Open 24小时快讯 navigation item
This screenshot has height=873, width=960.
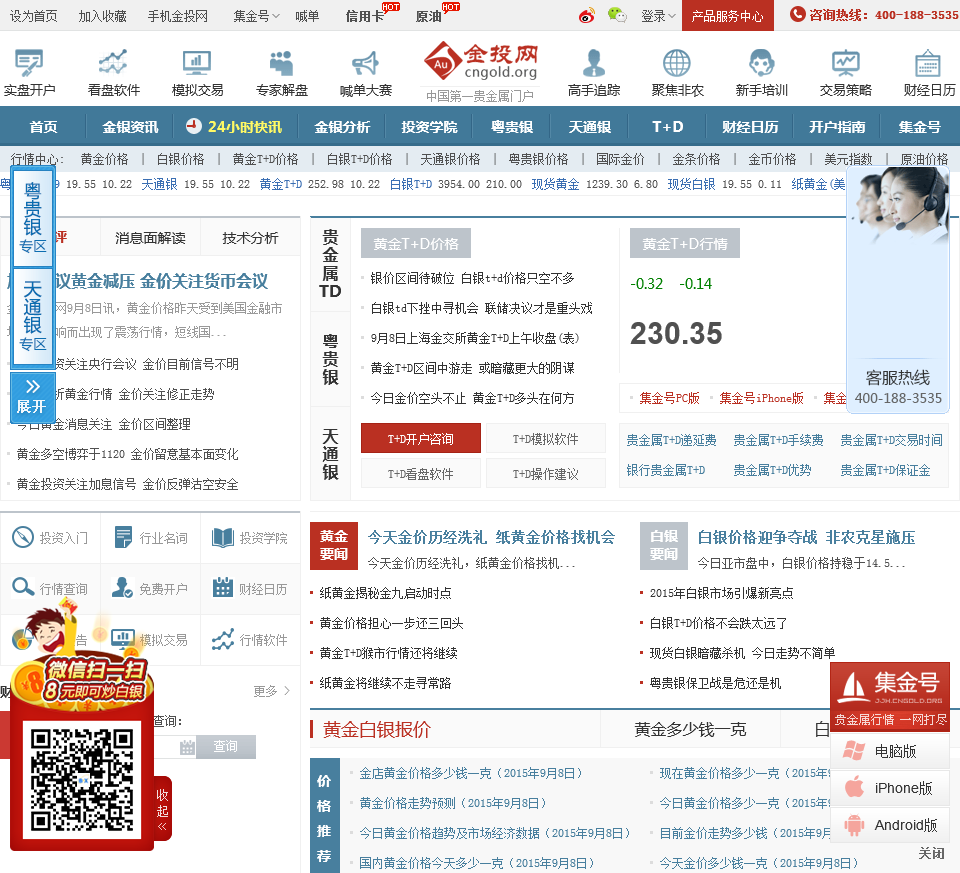click(x=234, y=127)
